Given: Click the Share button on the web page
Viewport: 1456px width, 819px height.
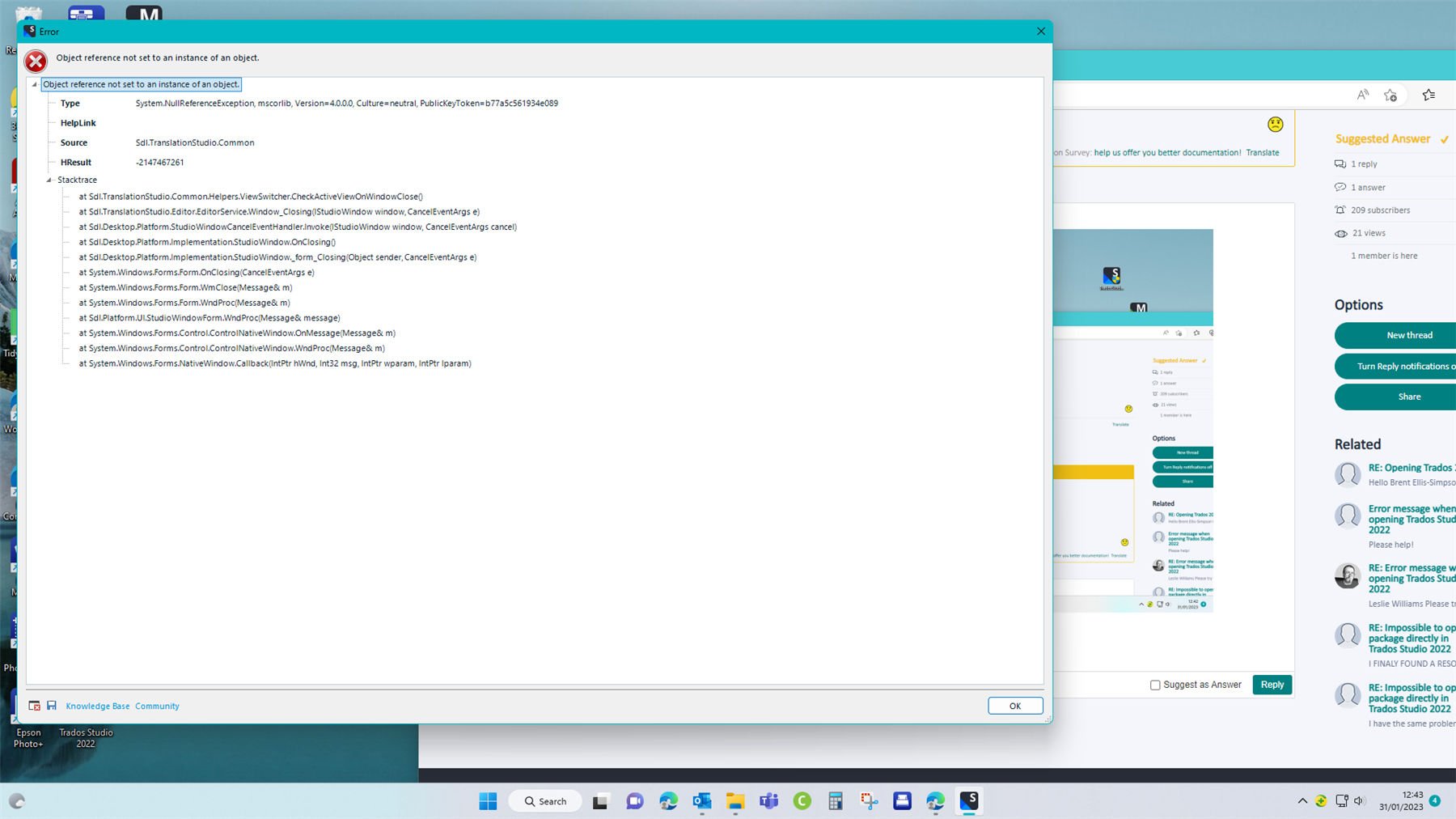Looking at the screenshot, I should pos(1395,397).
